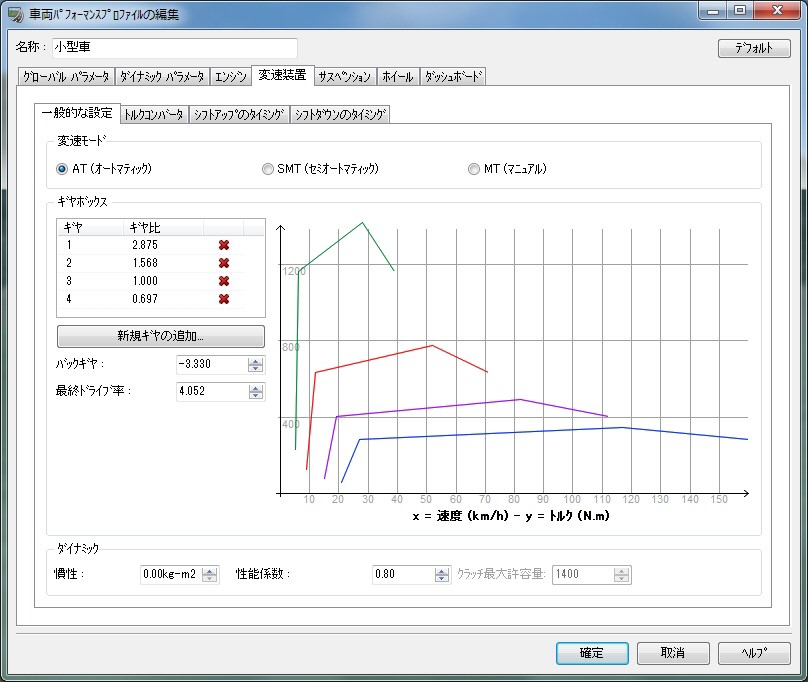Click the デフォルト button
This screenshot has height=682, width=808.
coord(754,48)
